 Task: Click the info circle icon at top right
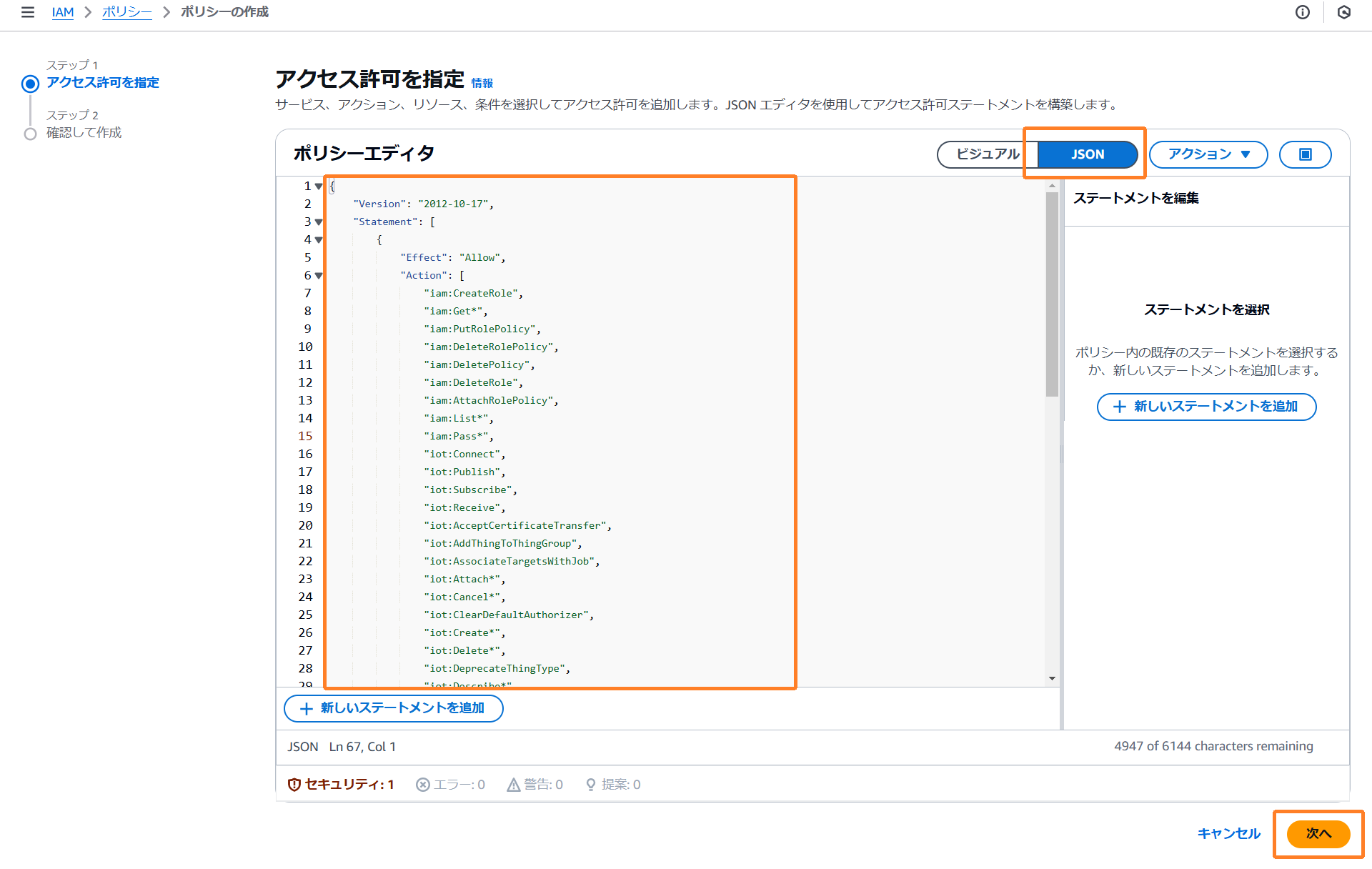tap(1302, 12)
